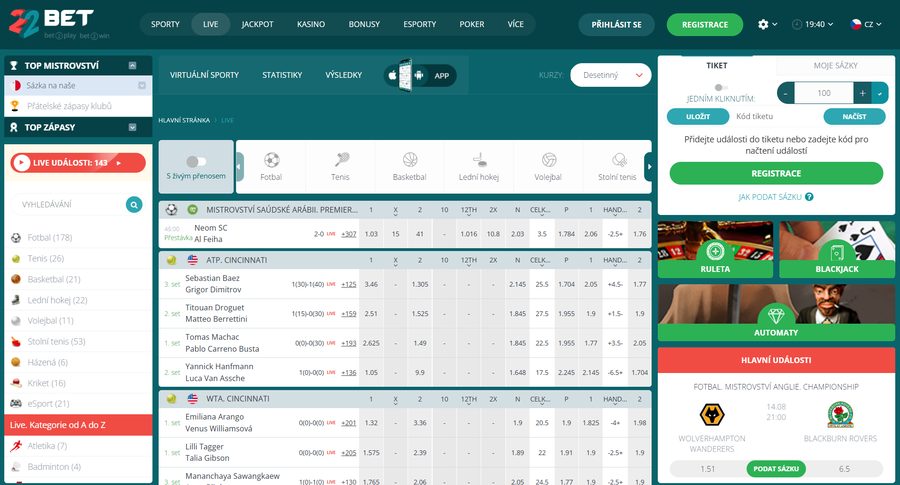
Task: Open Stolní tenis (53) in sidebar
Action: click(78, 342)
